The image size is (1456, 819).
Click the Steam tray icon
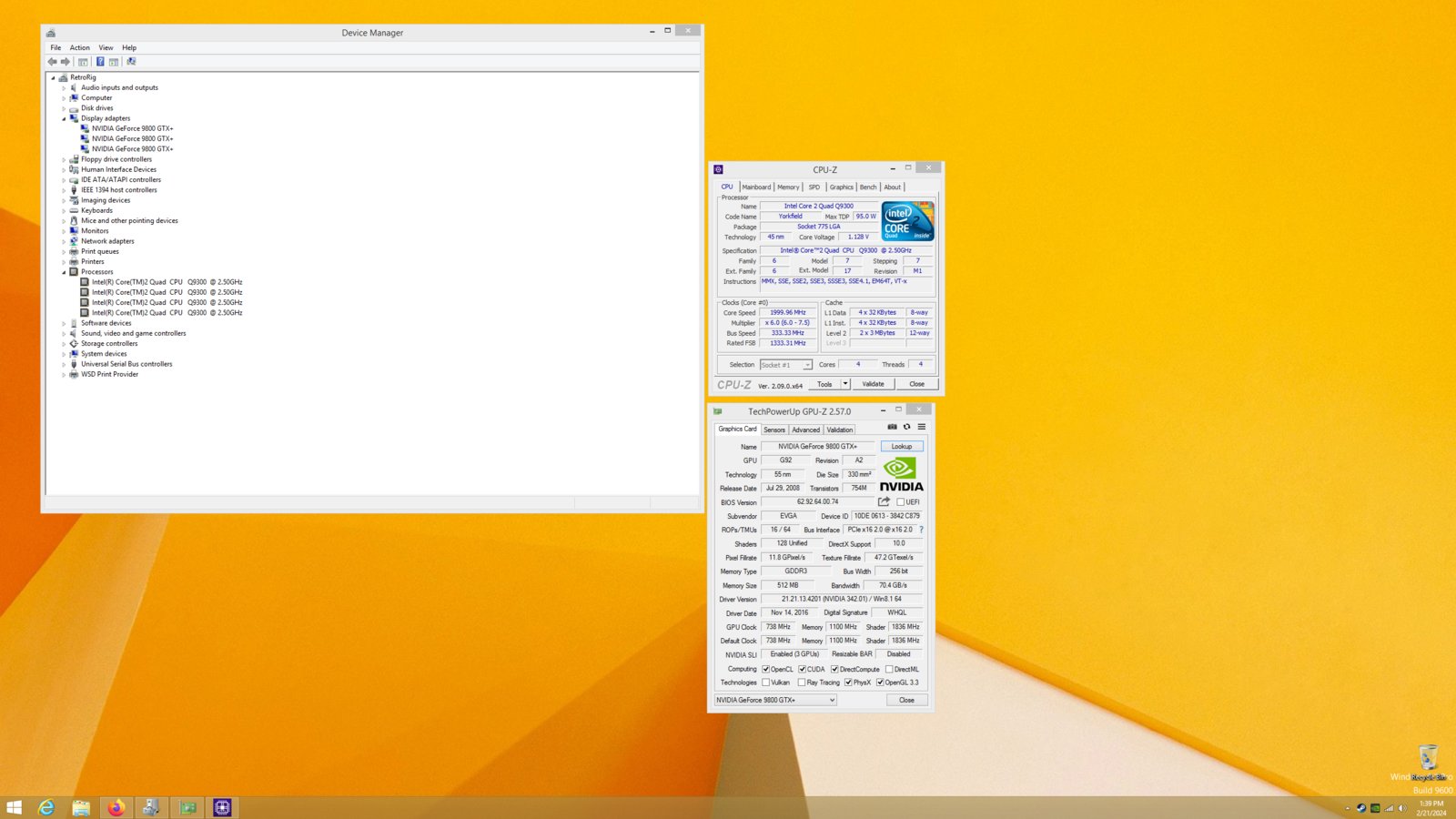[x=1361, y=808]
